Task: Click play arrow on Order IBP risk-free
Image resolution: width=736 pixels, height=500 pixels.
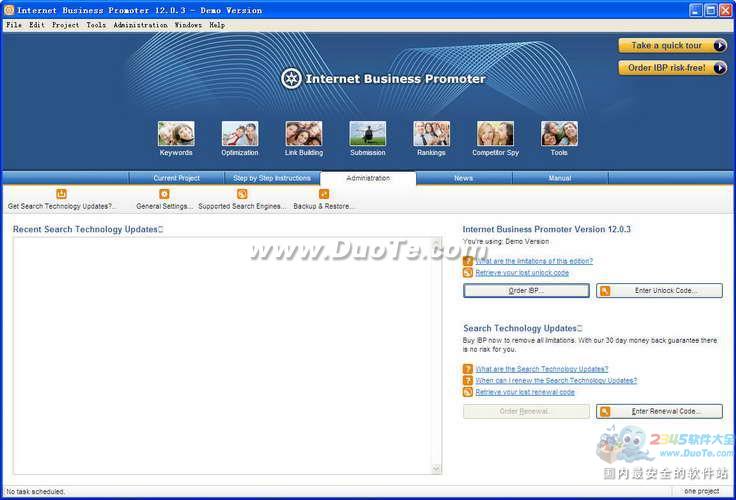Action: (x=719, y=68)
